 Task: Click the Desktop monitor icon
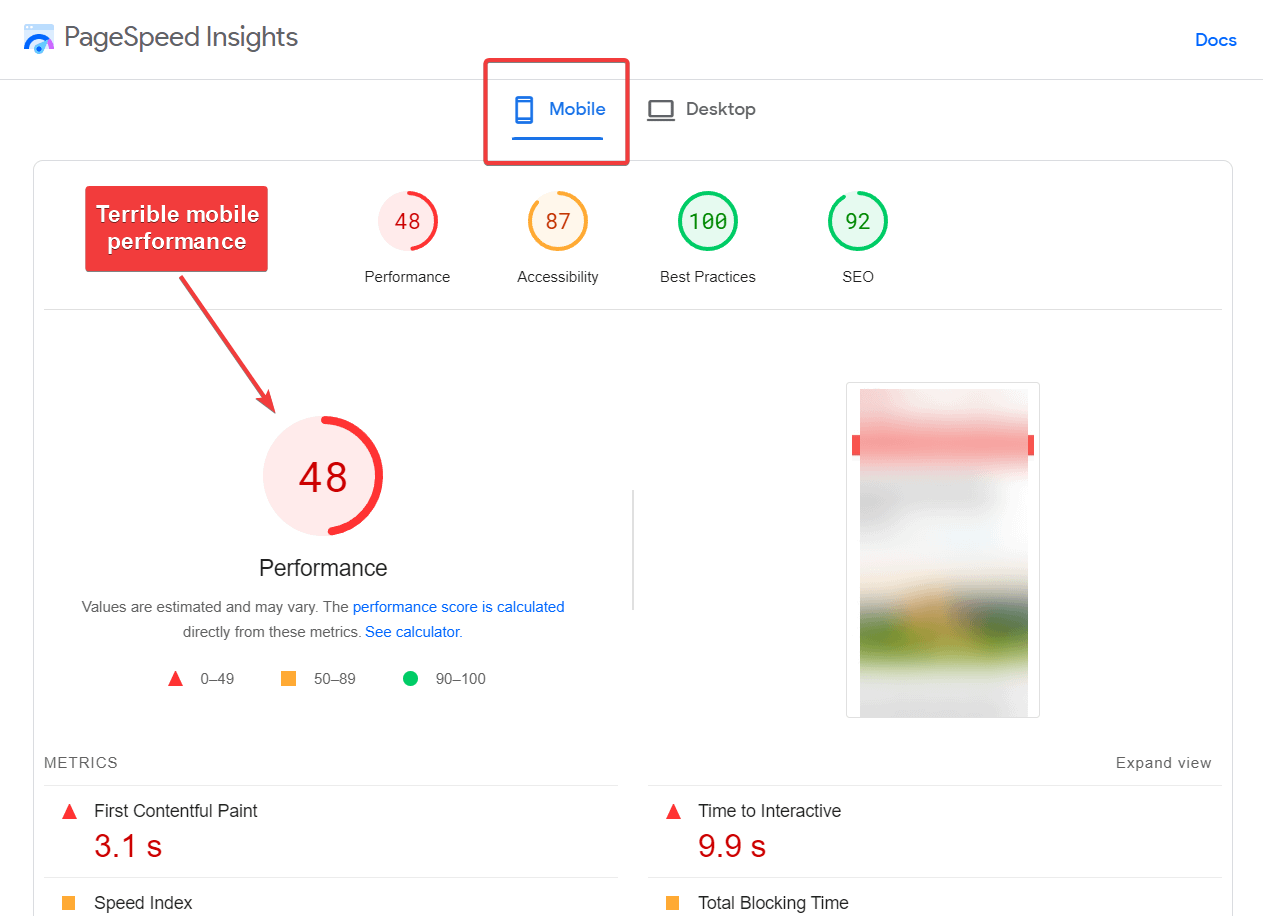pyautogui.click(x=660, y=109)
